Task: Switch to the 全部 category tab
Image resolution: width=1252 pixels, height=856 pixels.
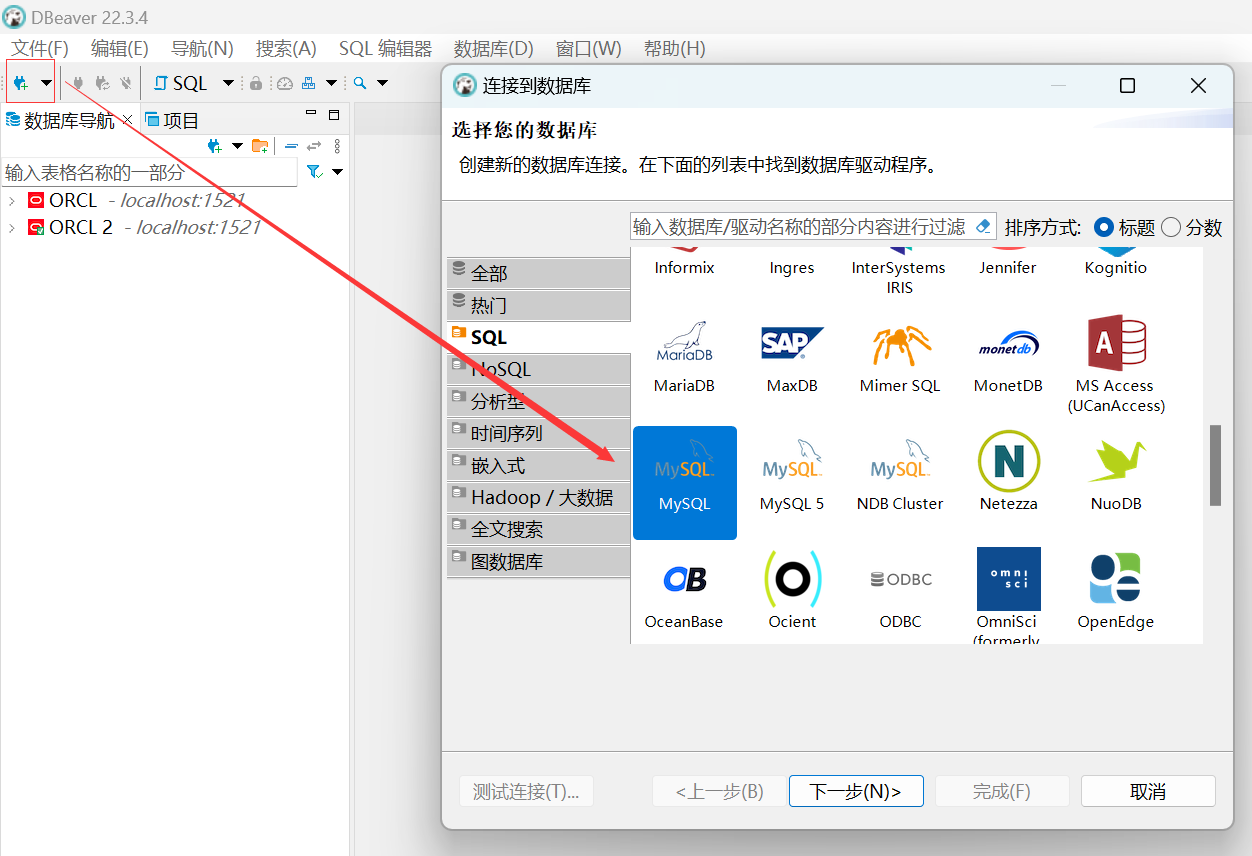Action: (x=538, y=273)
